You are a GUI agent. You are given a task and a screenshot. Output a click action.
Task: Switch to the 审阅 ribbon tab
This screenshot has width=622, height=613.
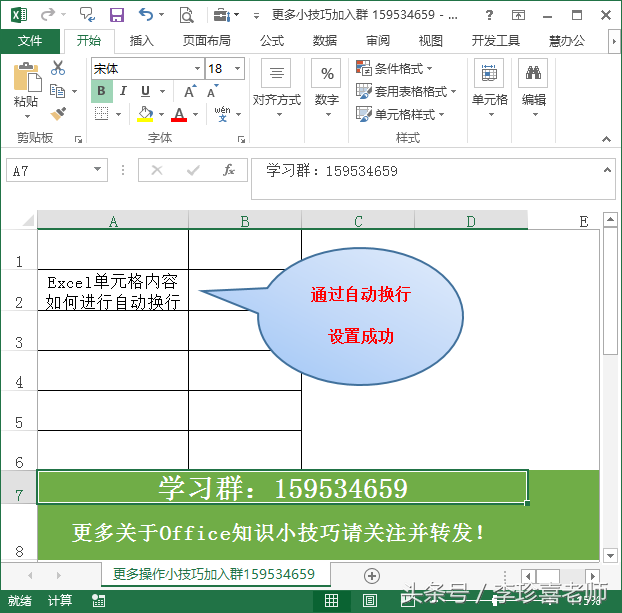(378, 41)
